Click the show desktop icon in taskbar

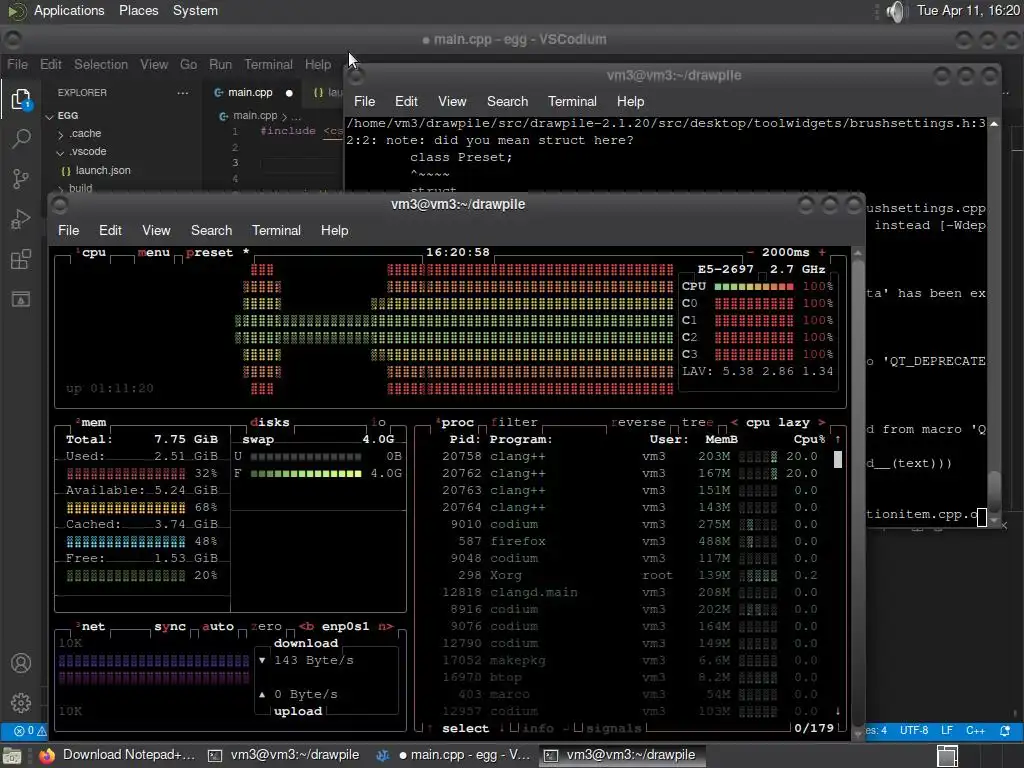(11, 756)
